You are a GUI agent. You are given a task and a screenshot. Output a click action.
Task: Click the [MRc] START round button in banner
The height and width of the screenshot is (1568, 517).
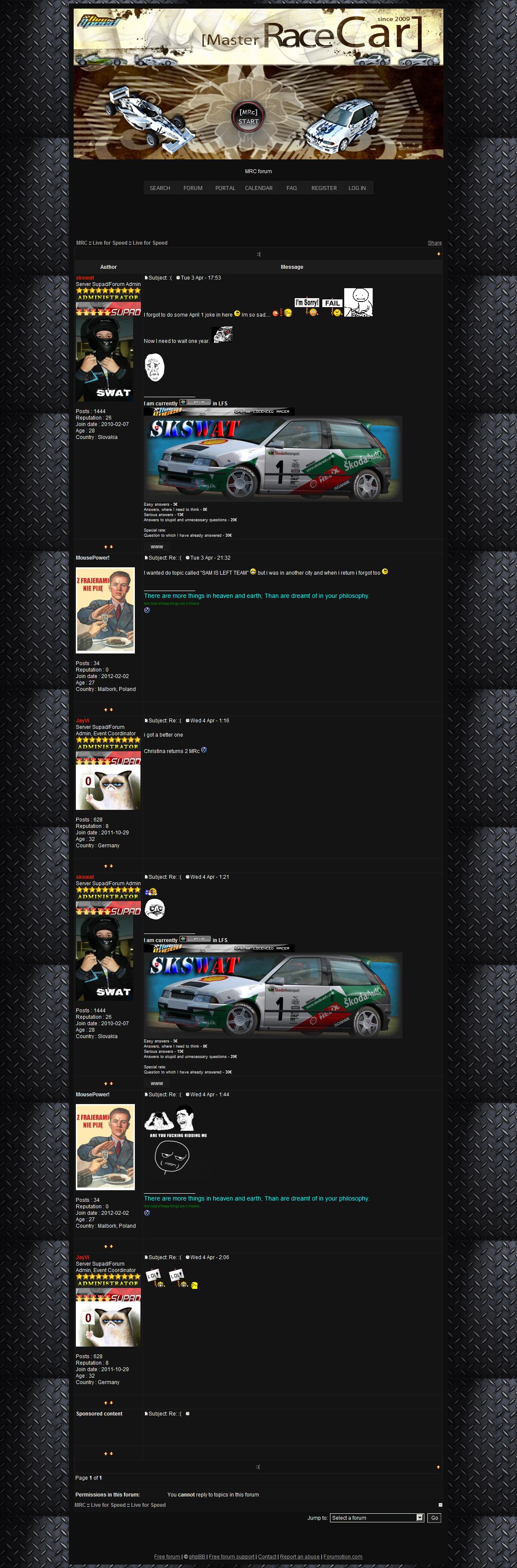[248, 116]
